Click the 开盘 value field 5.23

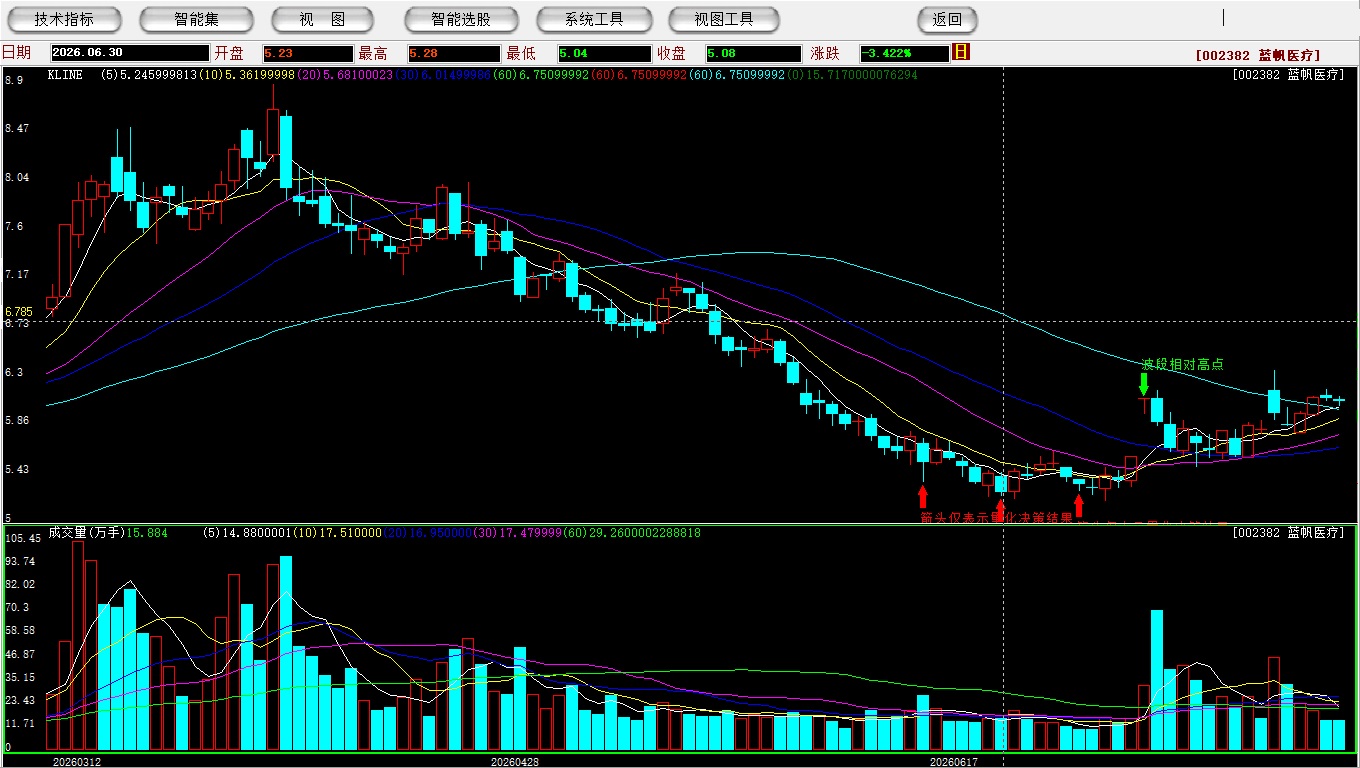tap(308, 53)
